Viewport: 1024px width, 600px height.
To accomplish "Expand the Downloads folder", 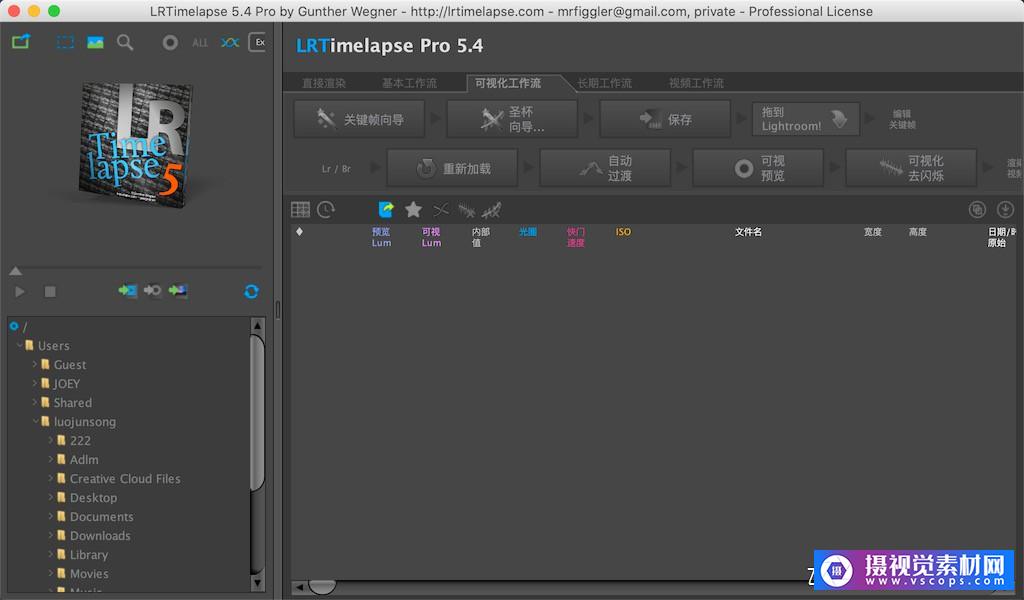I will 50,535.
